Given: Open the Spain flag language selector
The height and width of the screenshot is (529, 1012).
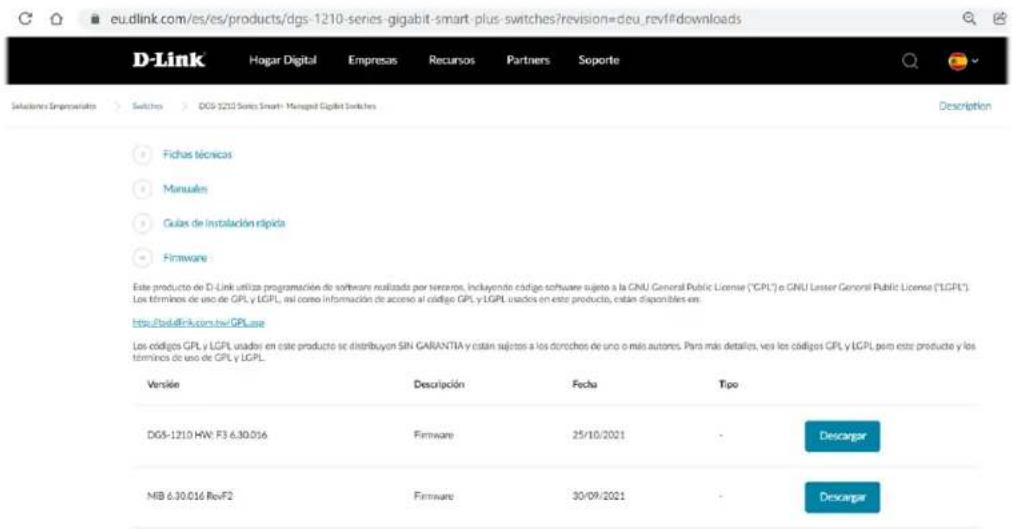Looking at the screenshot, I should (x=963, y=61).
